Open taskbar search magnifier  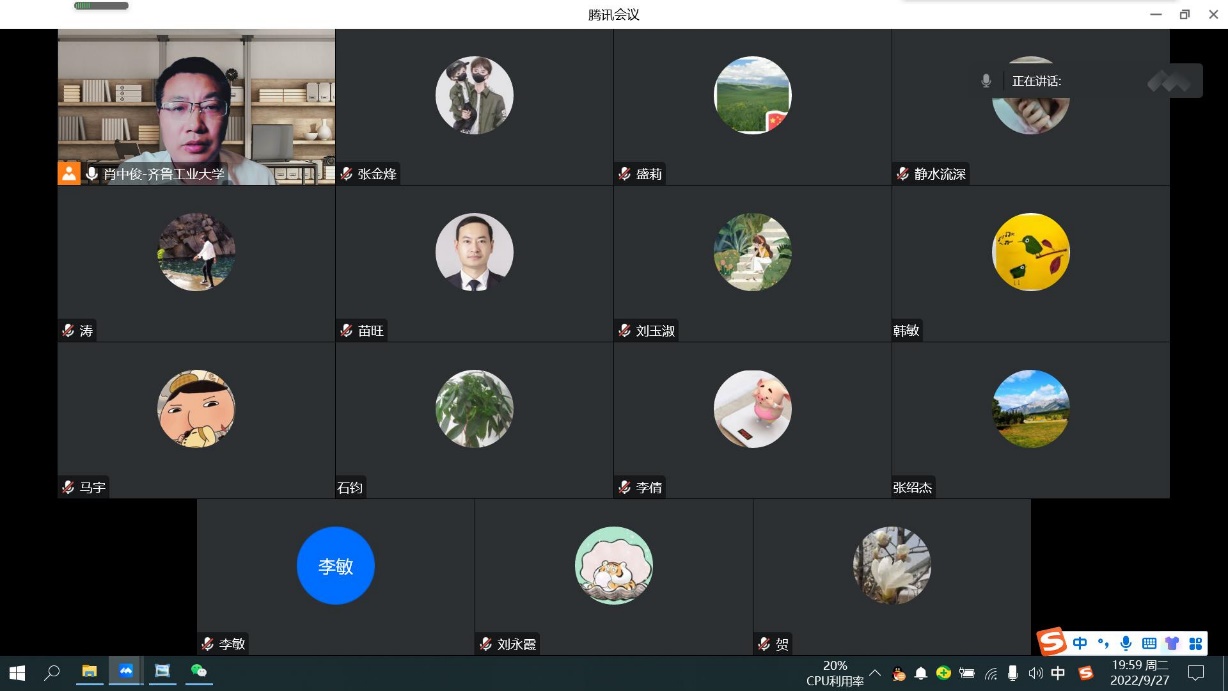tap(53, 672)
